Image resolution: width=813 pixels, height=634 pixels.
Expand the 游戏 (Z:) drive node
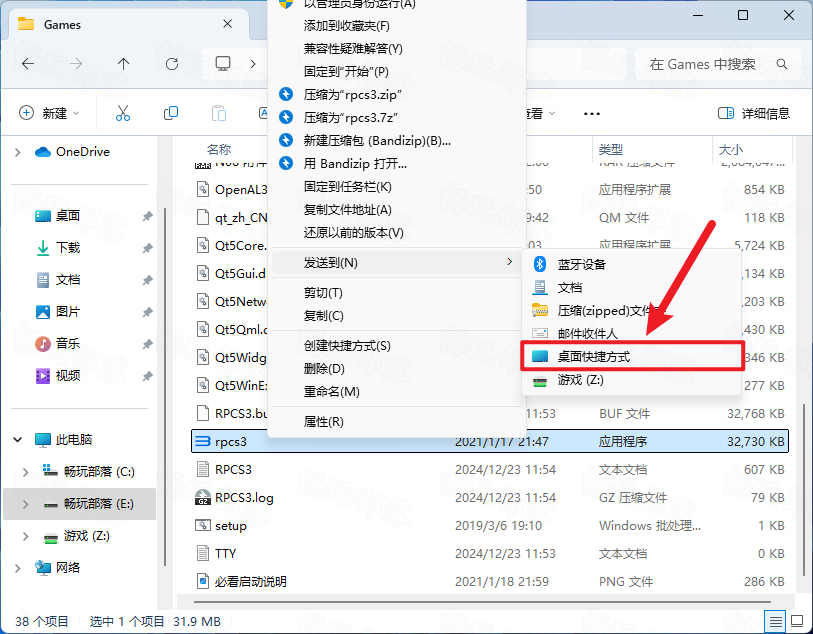pyautogui.click(x=25, y=536)
